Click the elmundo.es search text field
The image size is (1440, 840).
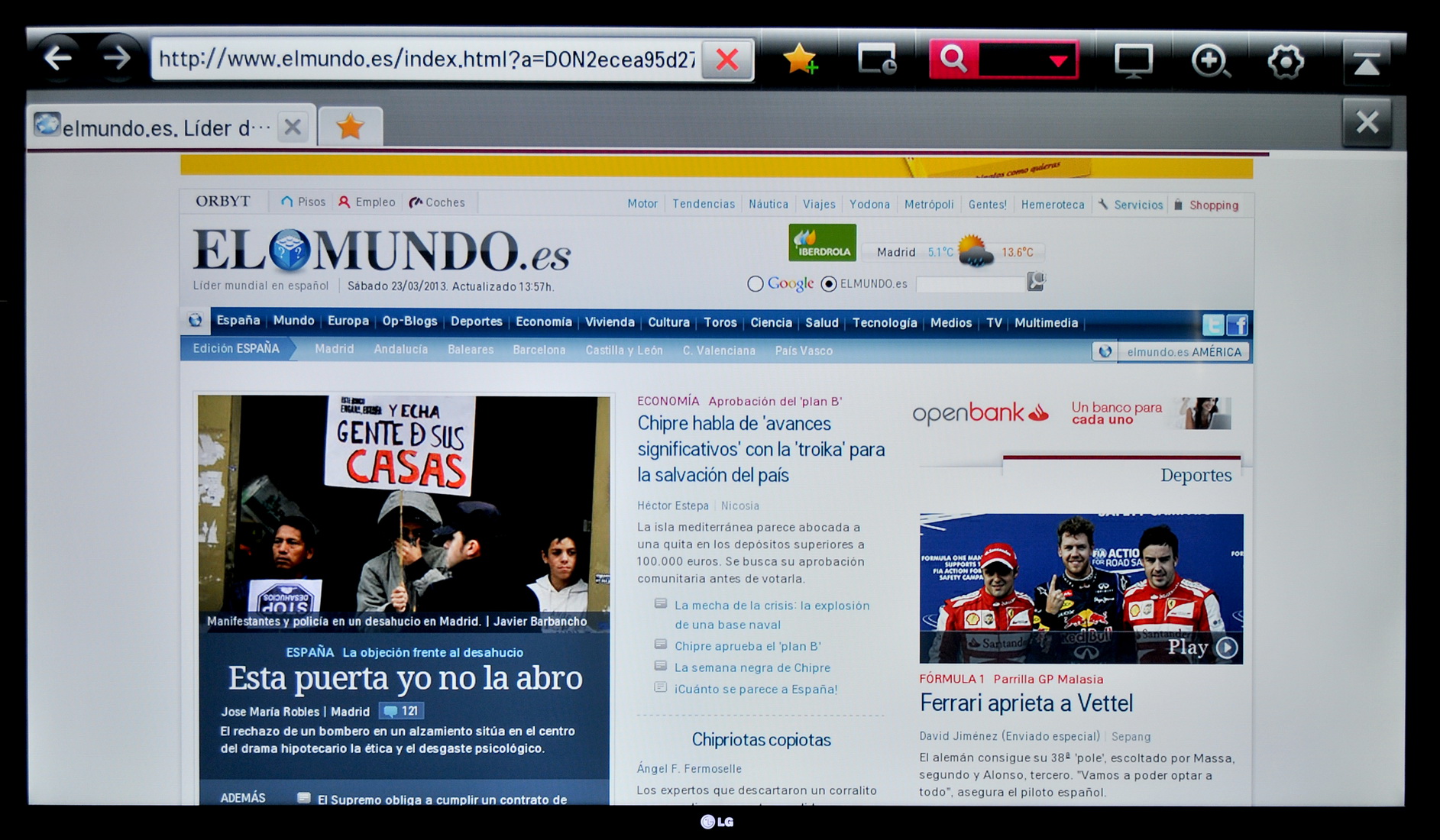(x=969, y=284)
